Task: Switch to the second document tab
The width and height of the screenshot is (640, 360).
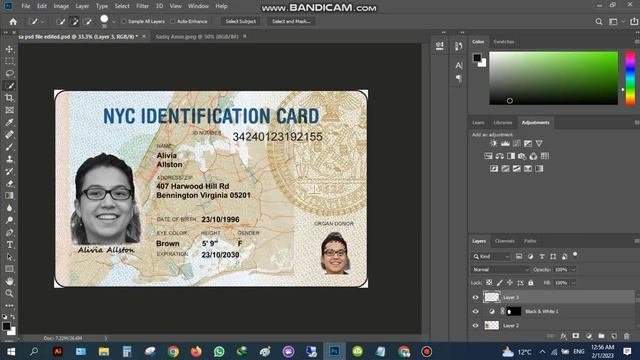Action: click(197, 36)
